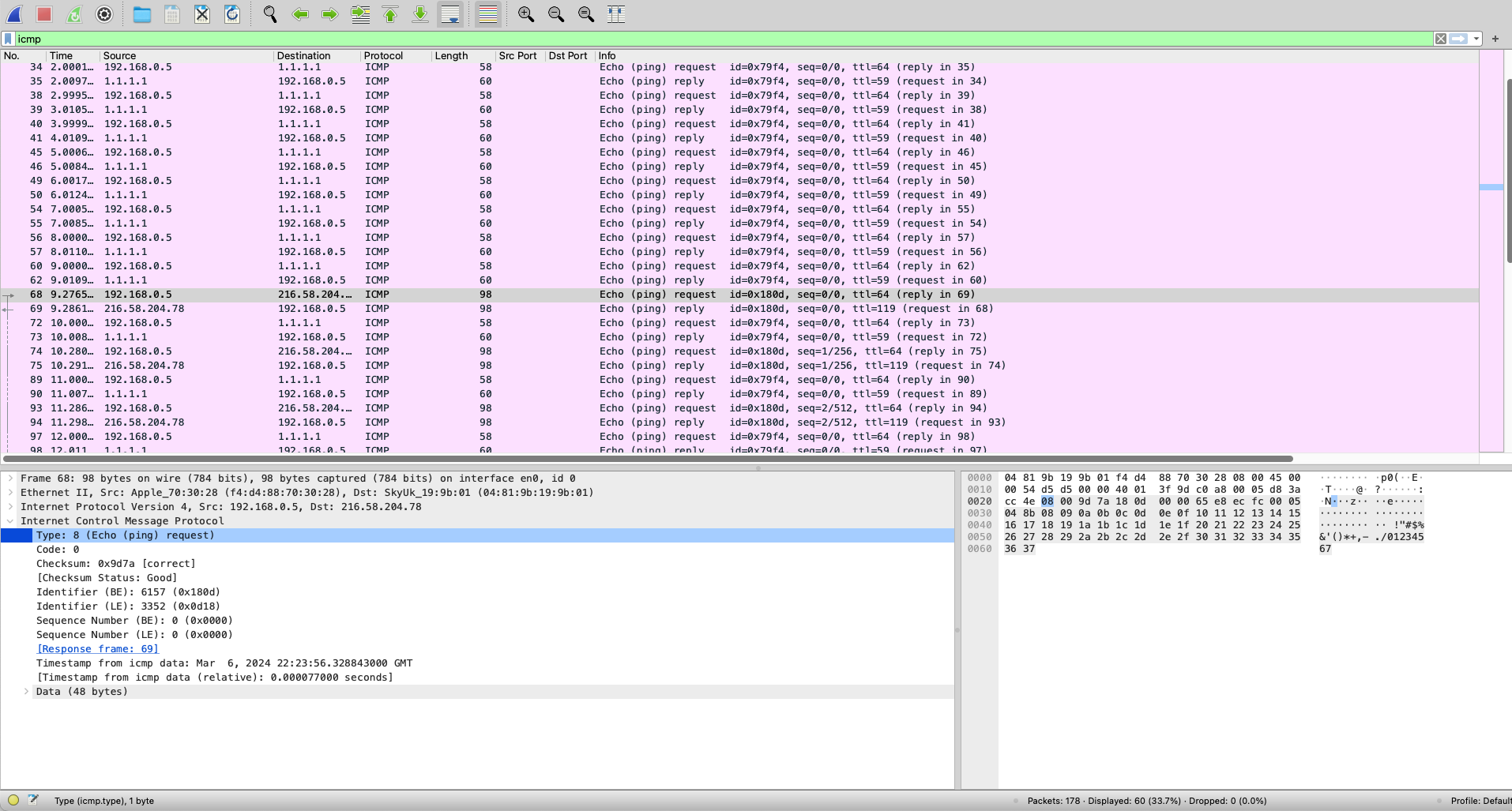This screenshot has height=811, width=1512.
Task: Expand the Data (48 bytes) node
Action: (26, 691)
